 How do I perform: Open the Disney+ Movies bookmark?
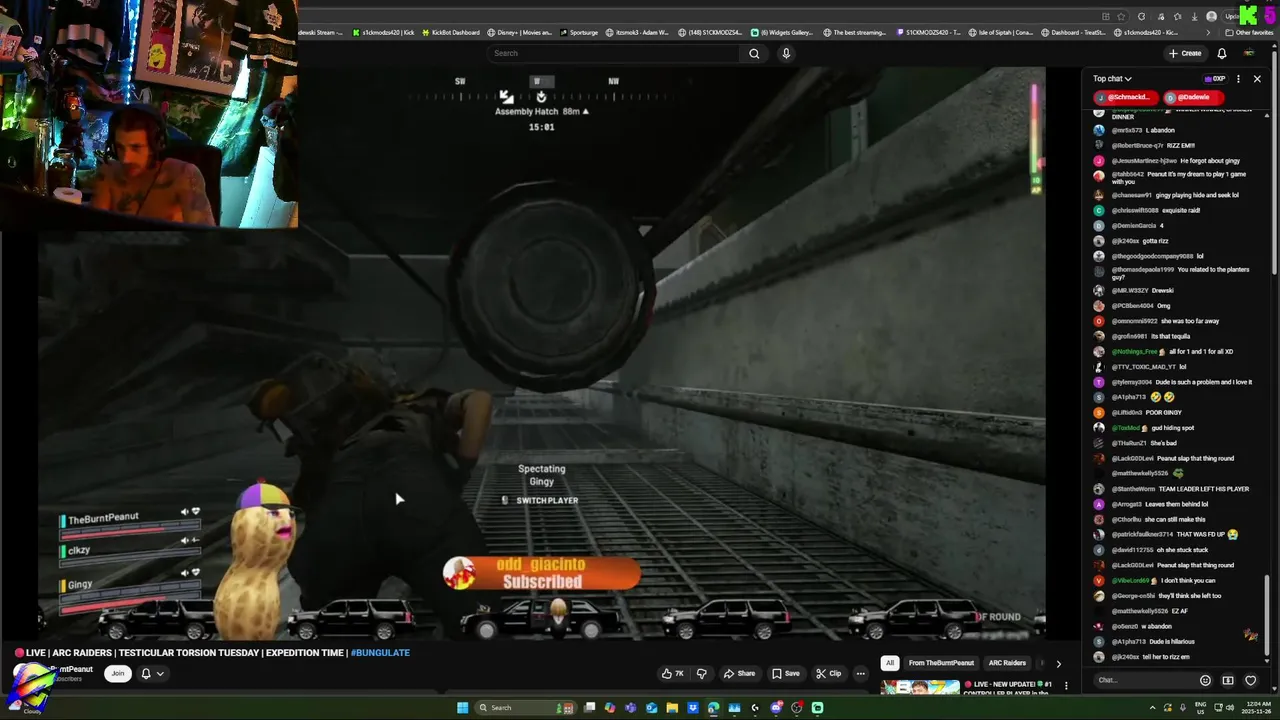[x=520, y=32]
